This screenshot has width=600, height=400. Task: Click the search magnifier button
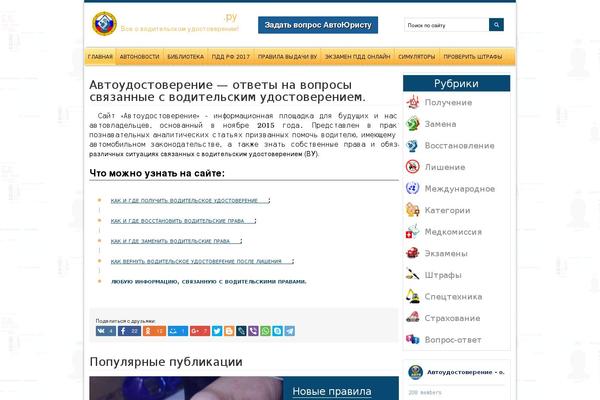496,25
